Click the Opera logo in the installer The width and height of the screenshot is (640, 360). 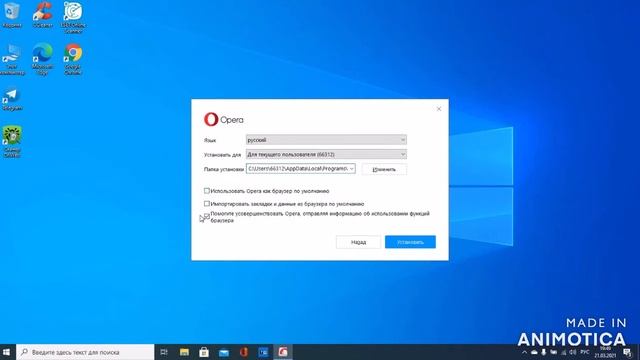(x=223, y=120)
